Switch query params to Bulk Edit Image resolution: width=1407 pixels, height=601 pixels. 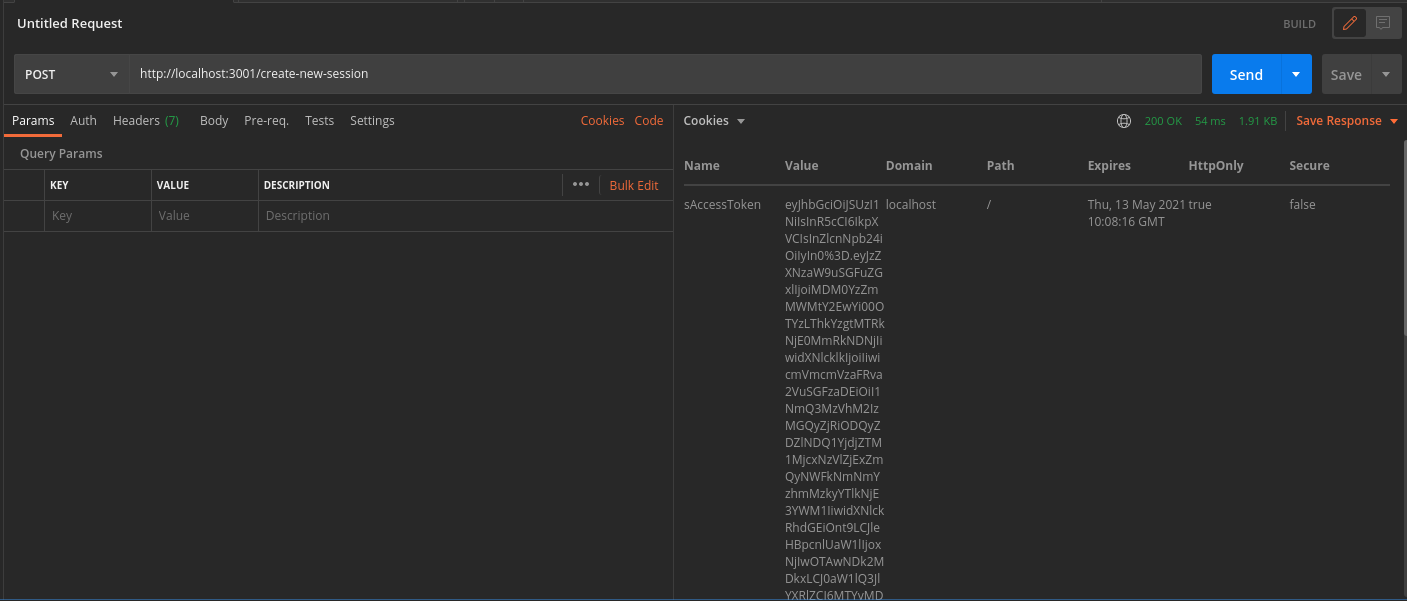click(634, 185)
